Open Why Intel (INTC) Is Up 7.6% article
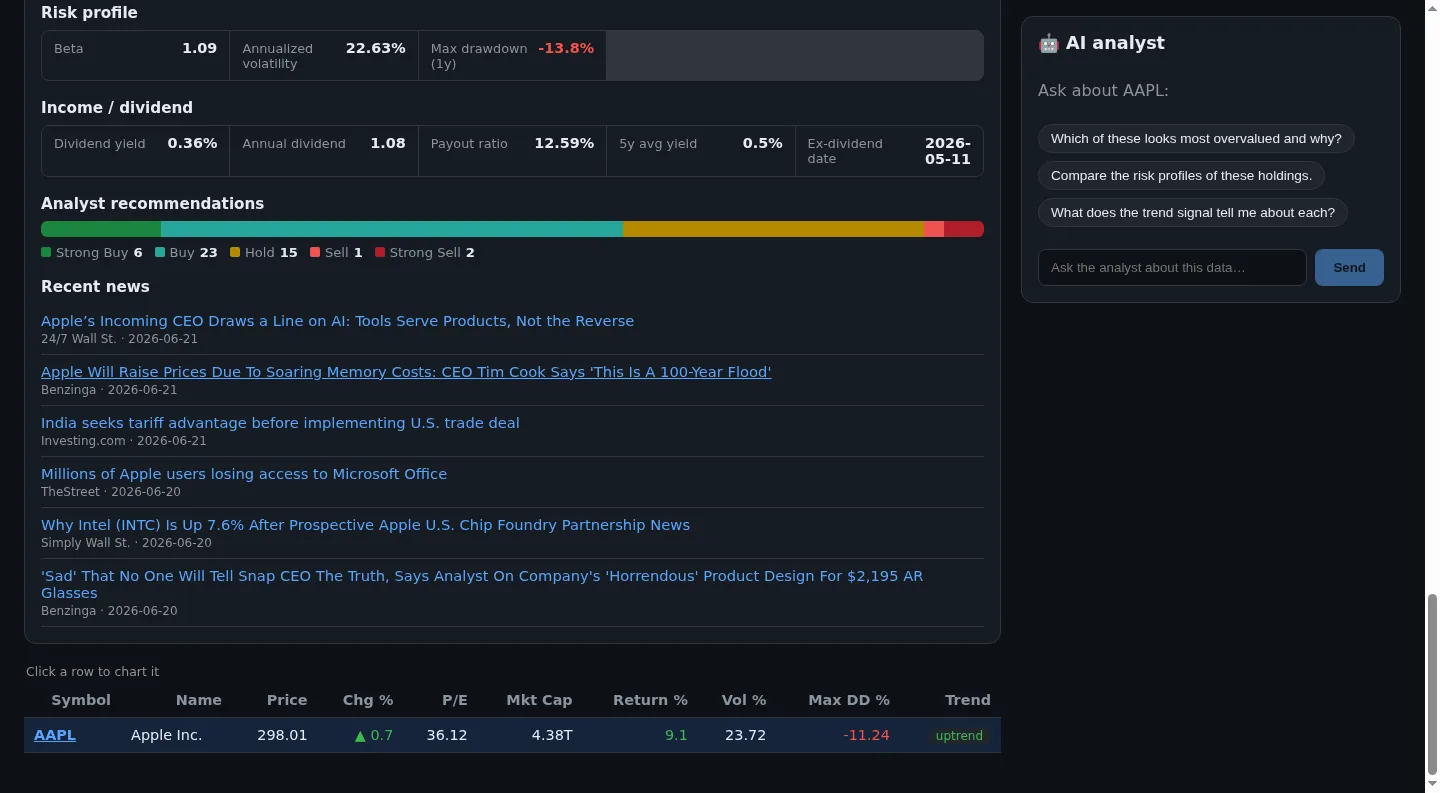The image size is (1440, 793). pyautogui.click(x=365, y=525)
